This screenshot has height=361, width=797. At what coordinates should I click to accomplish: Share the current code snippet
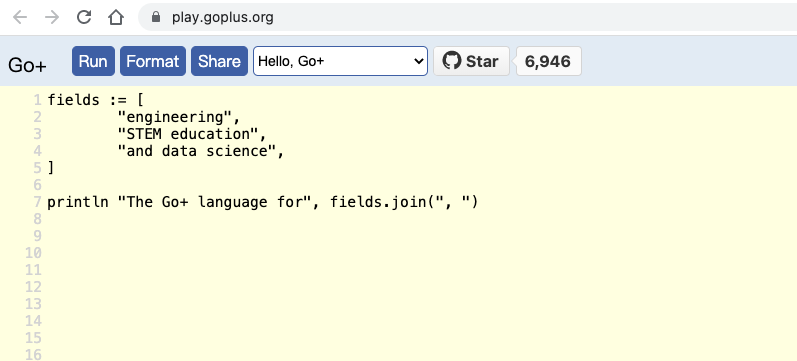pos(219,61)
